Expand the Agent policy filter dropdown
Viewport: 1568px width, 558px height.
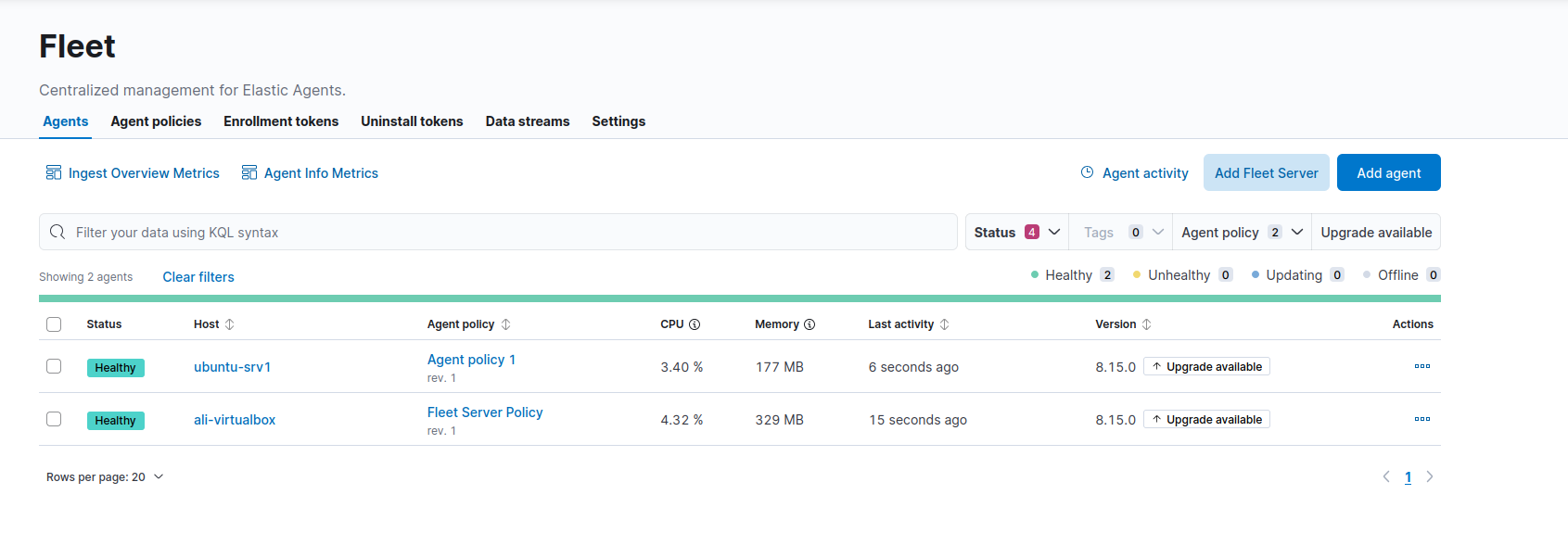click(x=1242, y=232)
